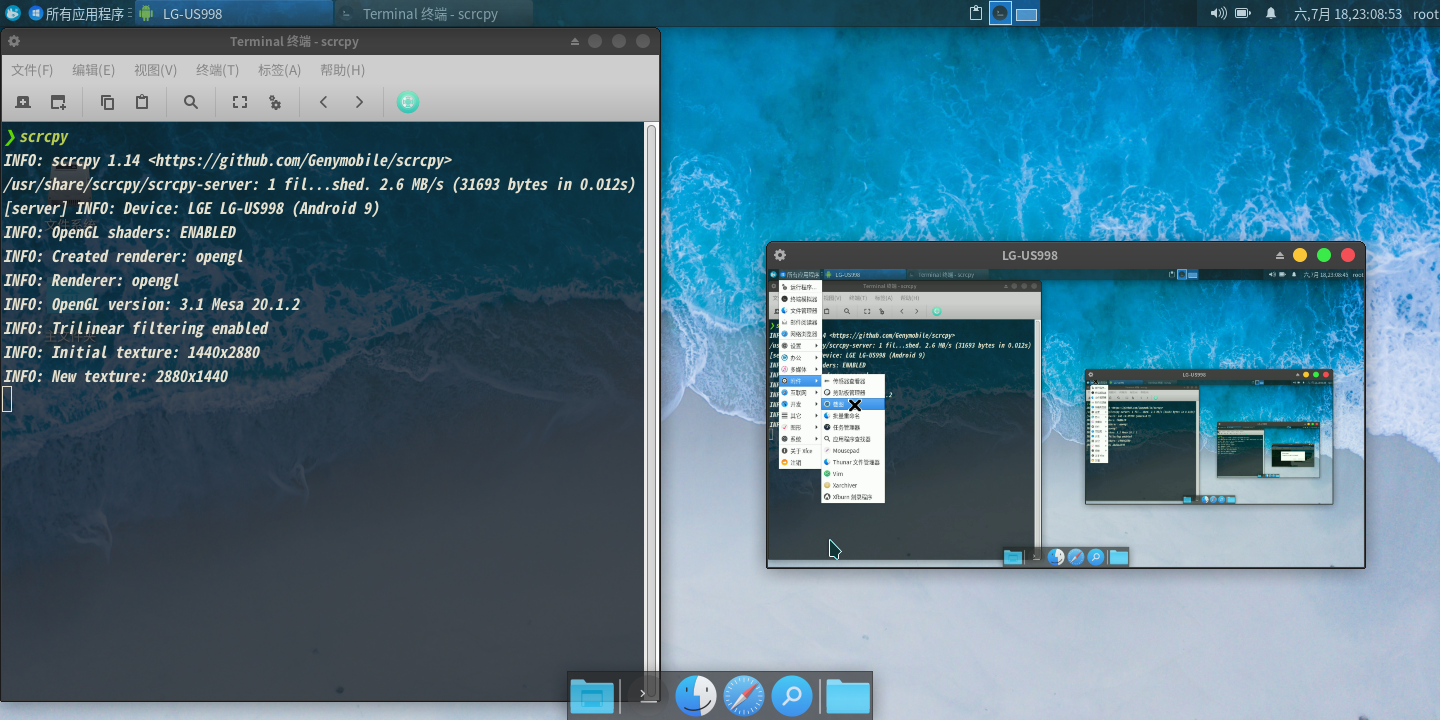
Task: Click the panel clock showing 六,7月 18
Action: pos(1347,14)
